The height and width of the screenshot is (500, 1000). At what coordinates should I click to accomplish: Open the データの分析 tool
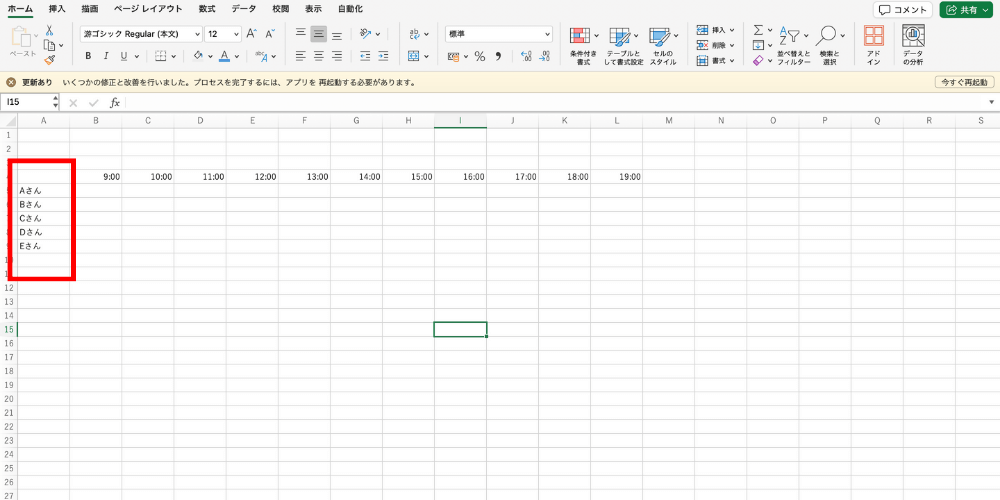tap(913, 45)
